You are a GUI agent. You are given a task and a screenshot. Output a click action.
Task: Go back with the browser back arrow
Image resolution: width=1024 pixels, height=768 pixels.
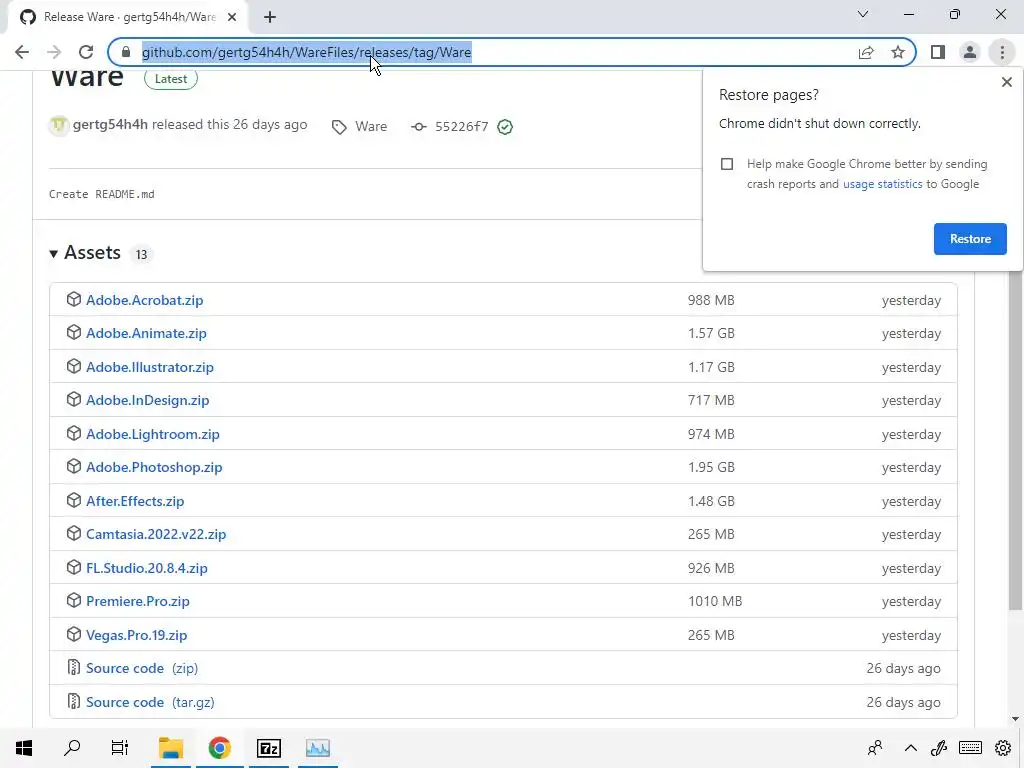click(22, 52)
